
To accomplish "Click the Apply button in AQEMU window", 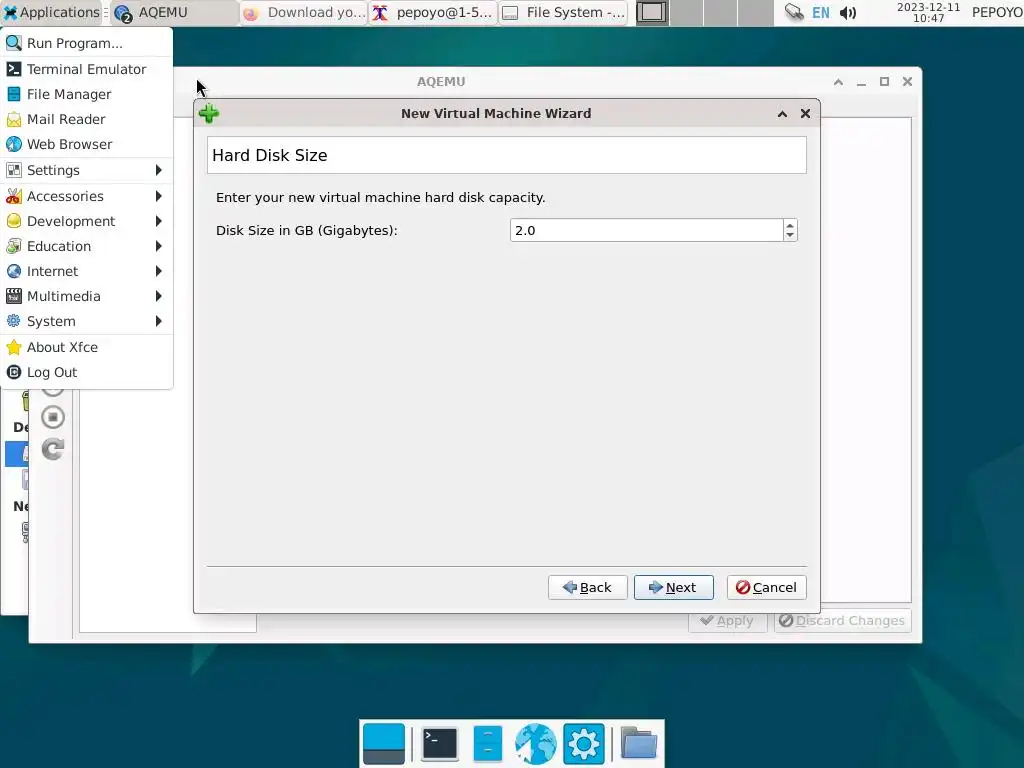I will click(x=728, y=620).
